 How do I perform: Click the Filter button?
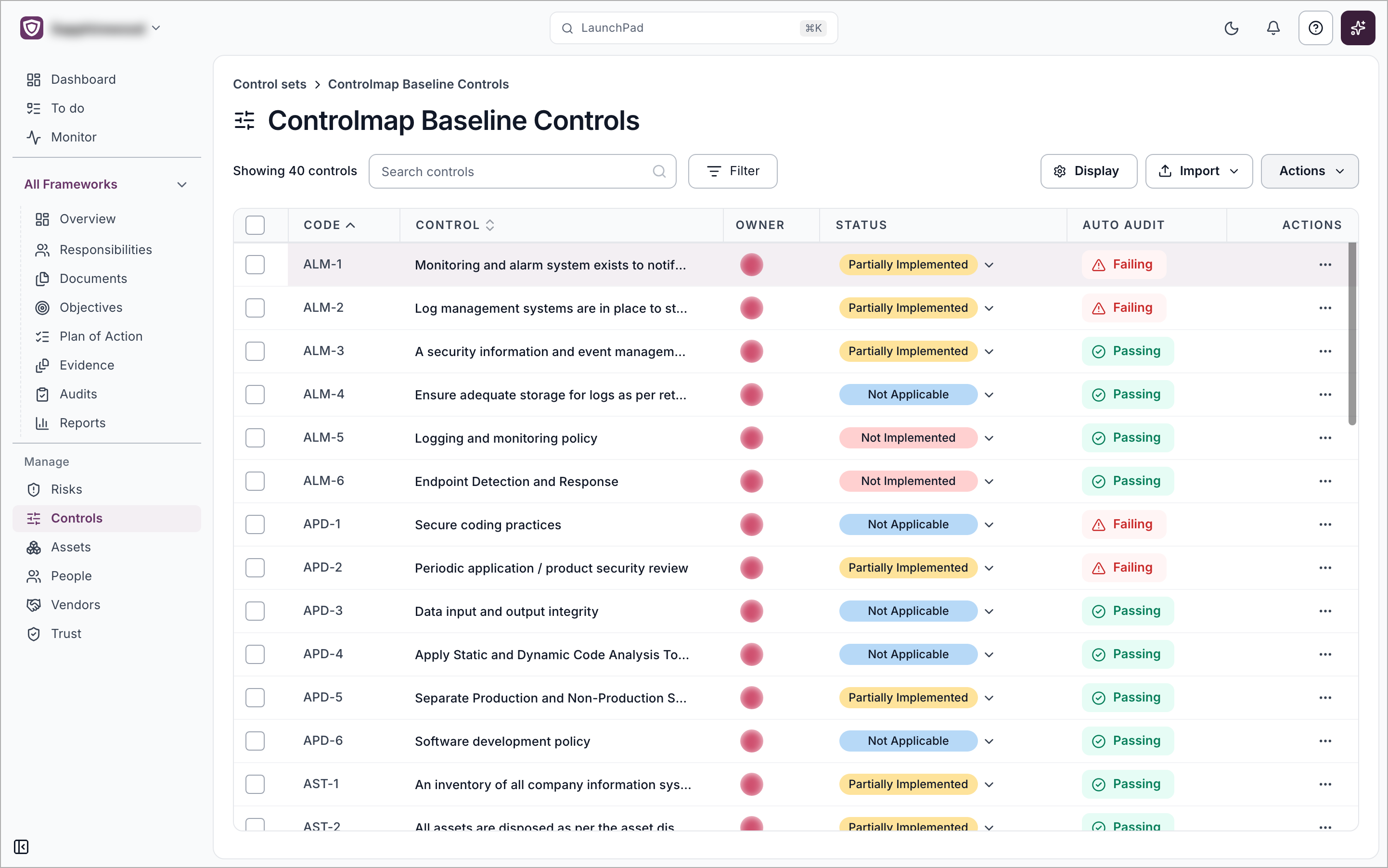[733, 171]
